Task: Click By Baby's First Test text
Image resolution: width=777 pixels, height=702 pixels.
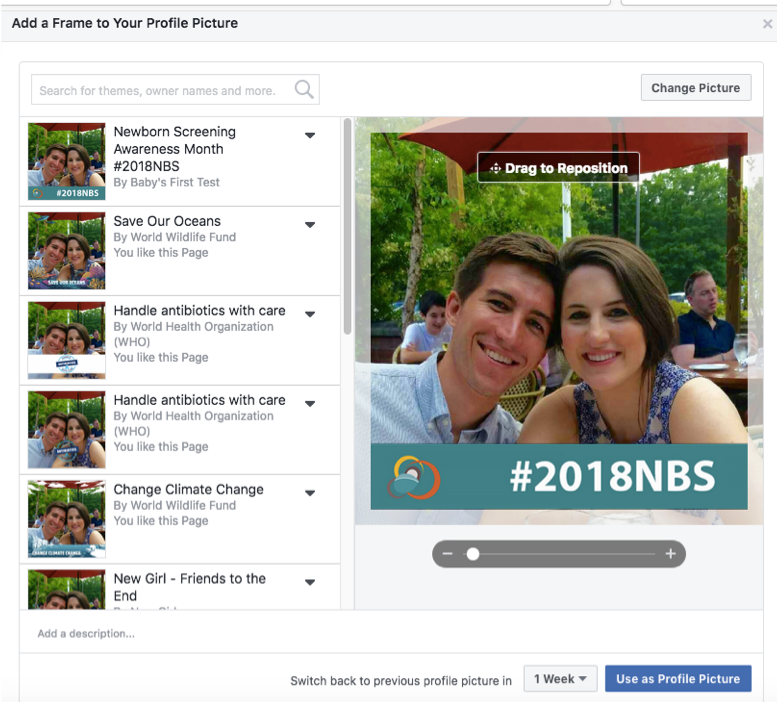Action: point(166,182)
